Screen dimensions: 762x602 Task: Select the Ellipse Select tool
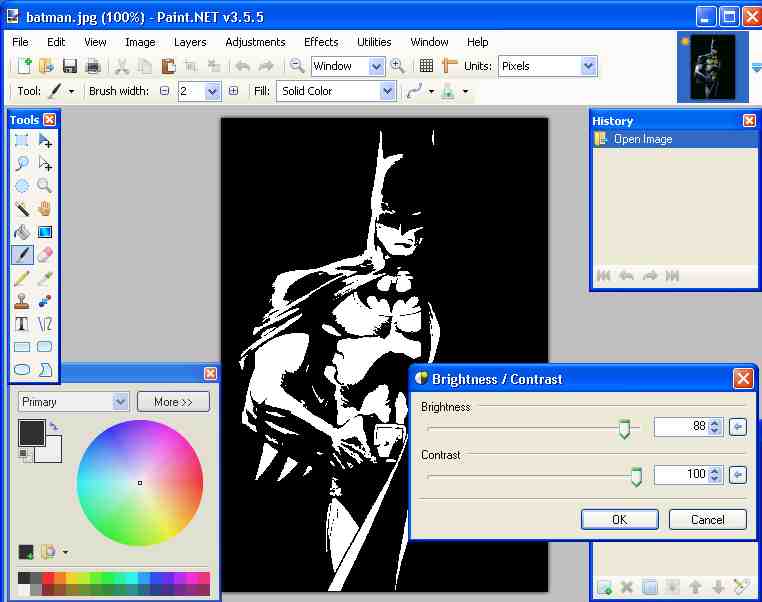(21, 186)
